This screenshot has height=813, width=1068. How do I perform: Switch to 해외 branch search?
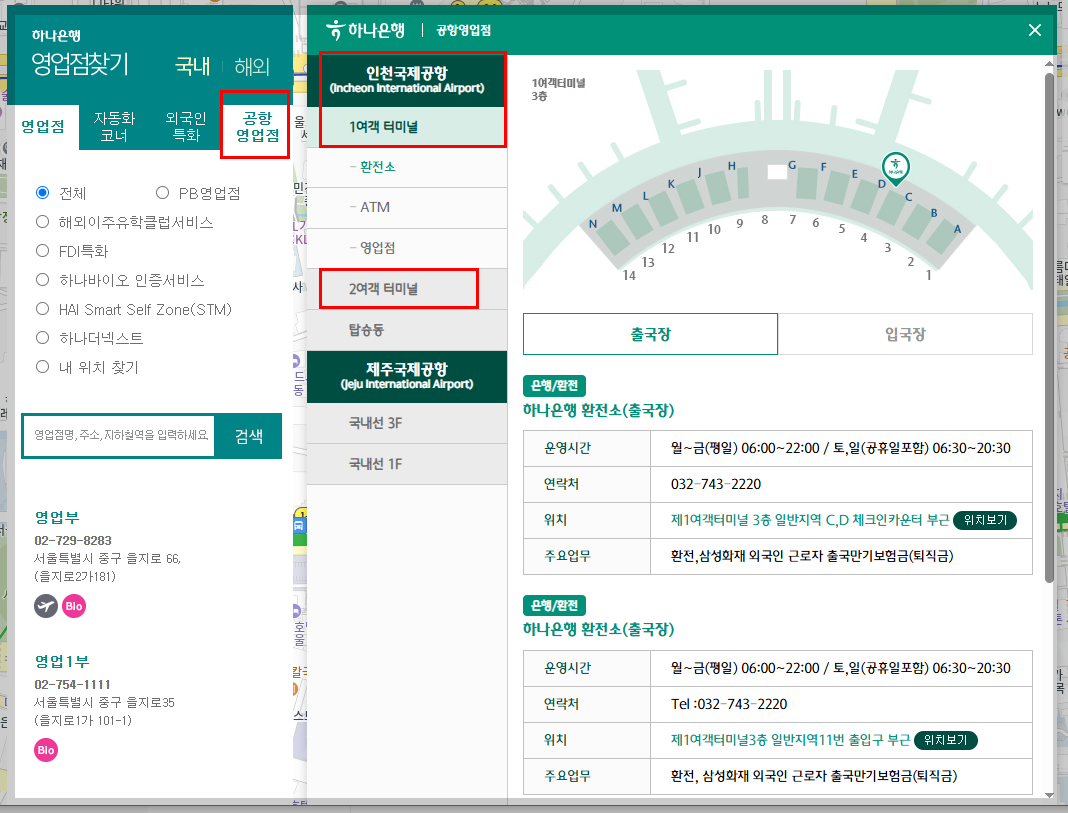coord(252,66)
